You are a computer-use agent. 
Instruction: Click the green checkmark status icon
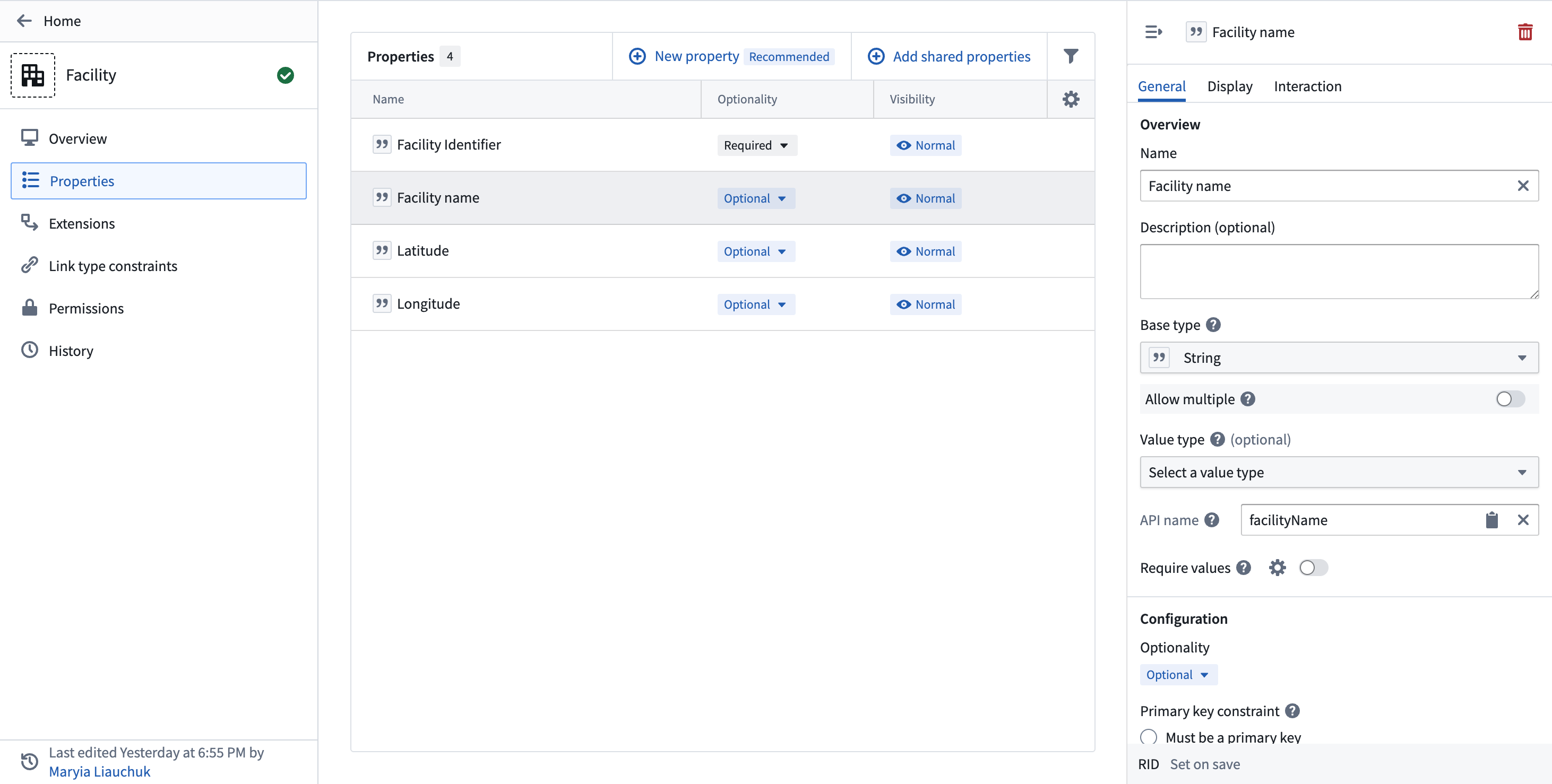coord(286,75)
